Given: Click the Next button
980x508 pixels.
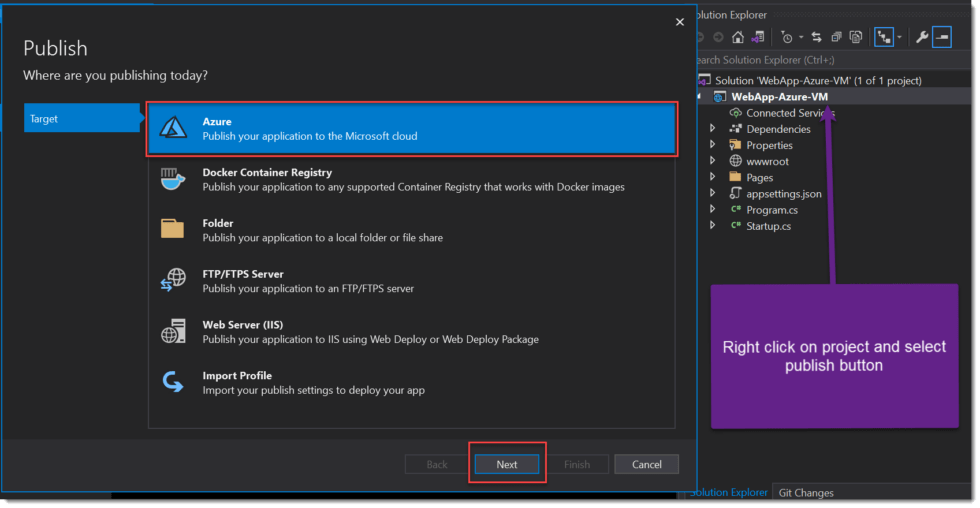Looking at the screenshot, I should 507,464.
